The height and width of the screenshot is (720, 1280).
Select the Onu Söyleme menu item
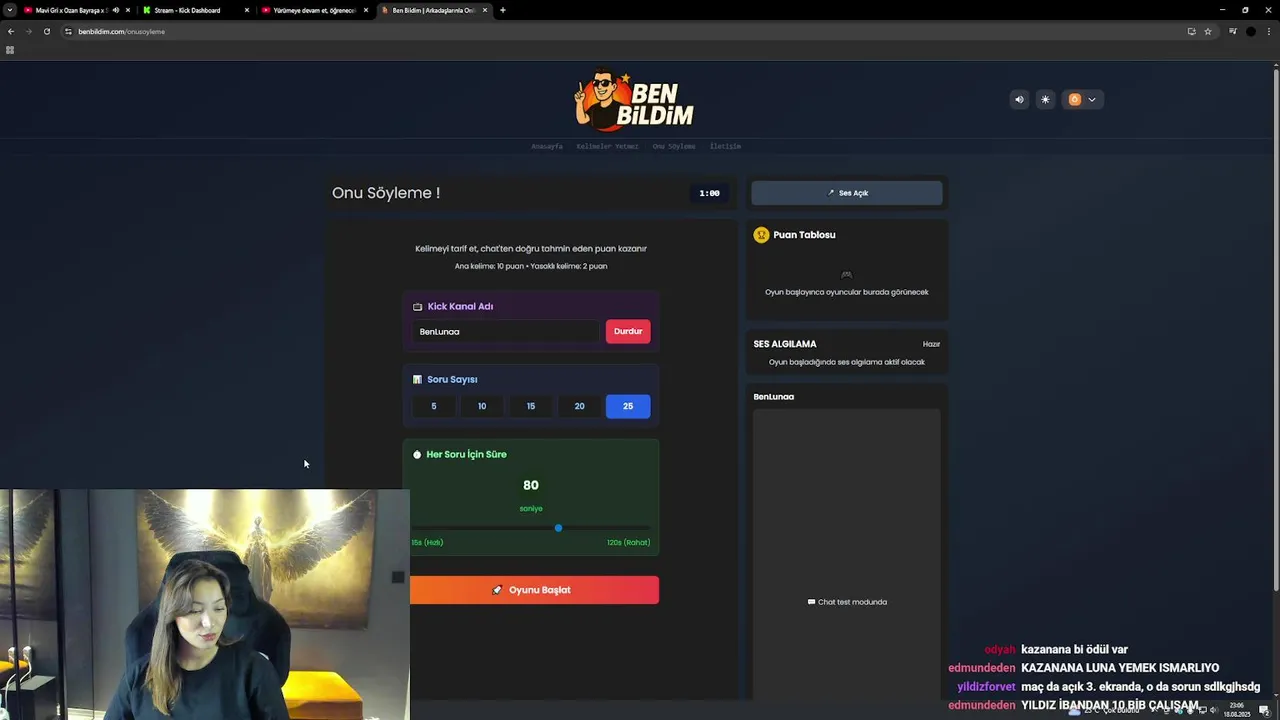pos(674,146)
